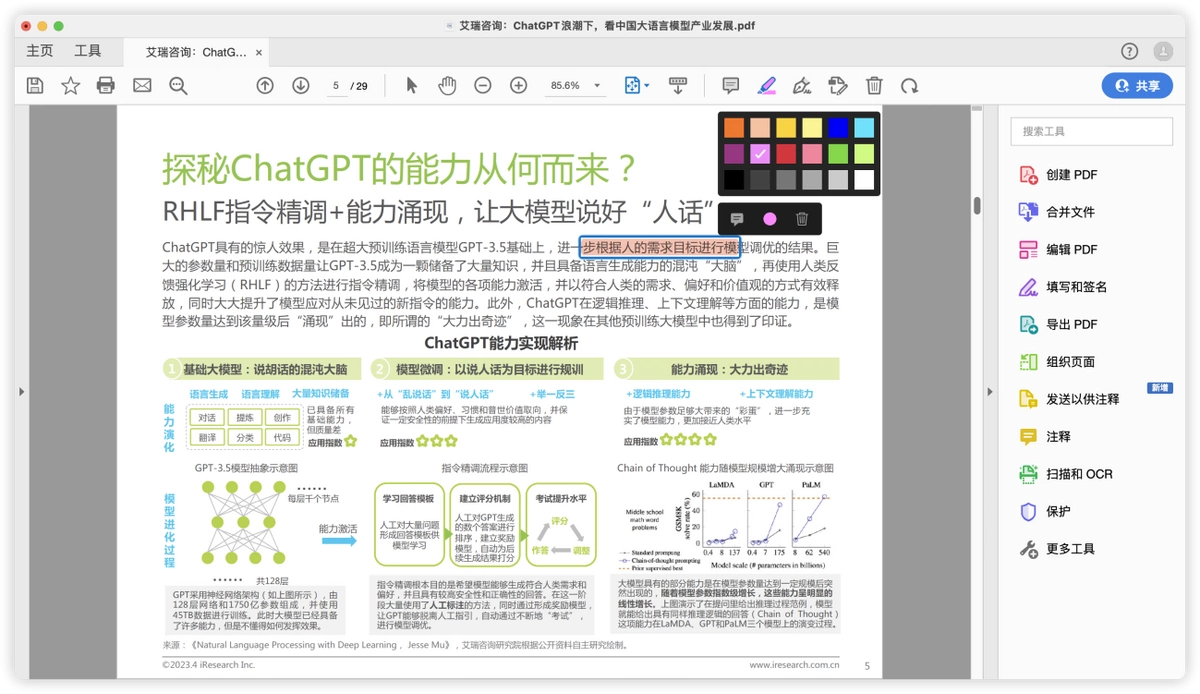Open the zoom level 85.6% dropdown
This screenshot has width=1200, height=694.
tap(575, 86)
